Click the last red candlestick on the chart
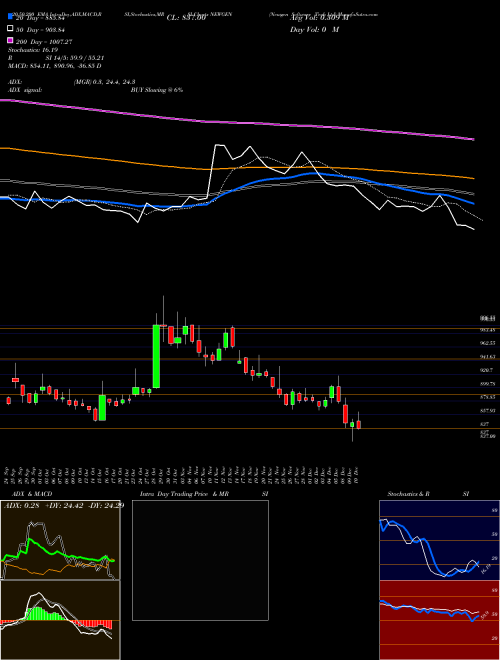 pyautogui.click(x=359, y=424)
